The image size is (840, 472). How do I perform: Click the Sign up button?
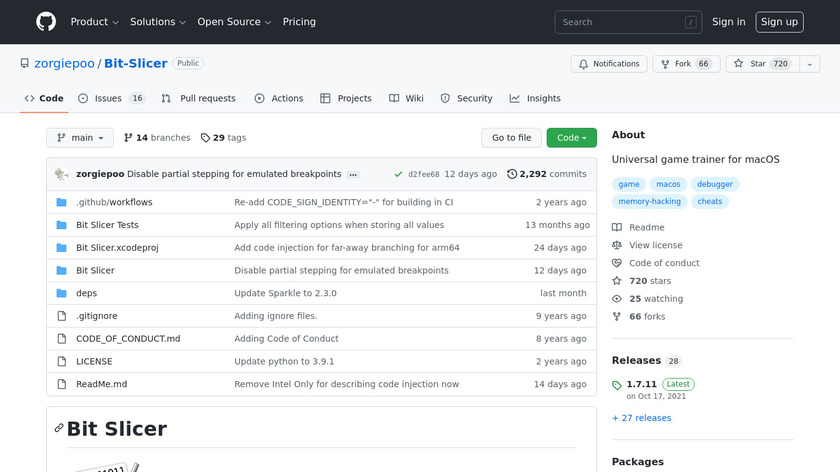(x=779, y=22)
